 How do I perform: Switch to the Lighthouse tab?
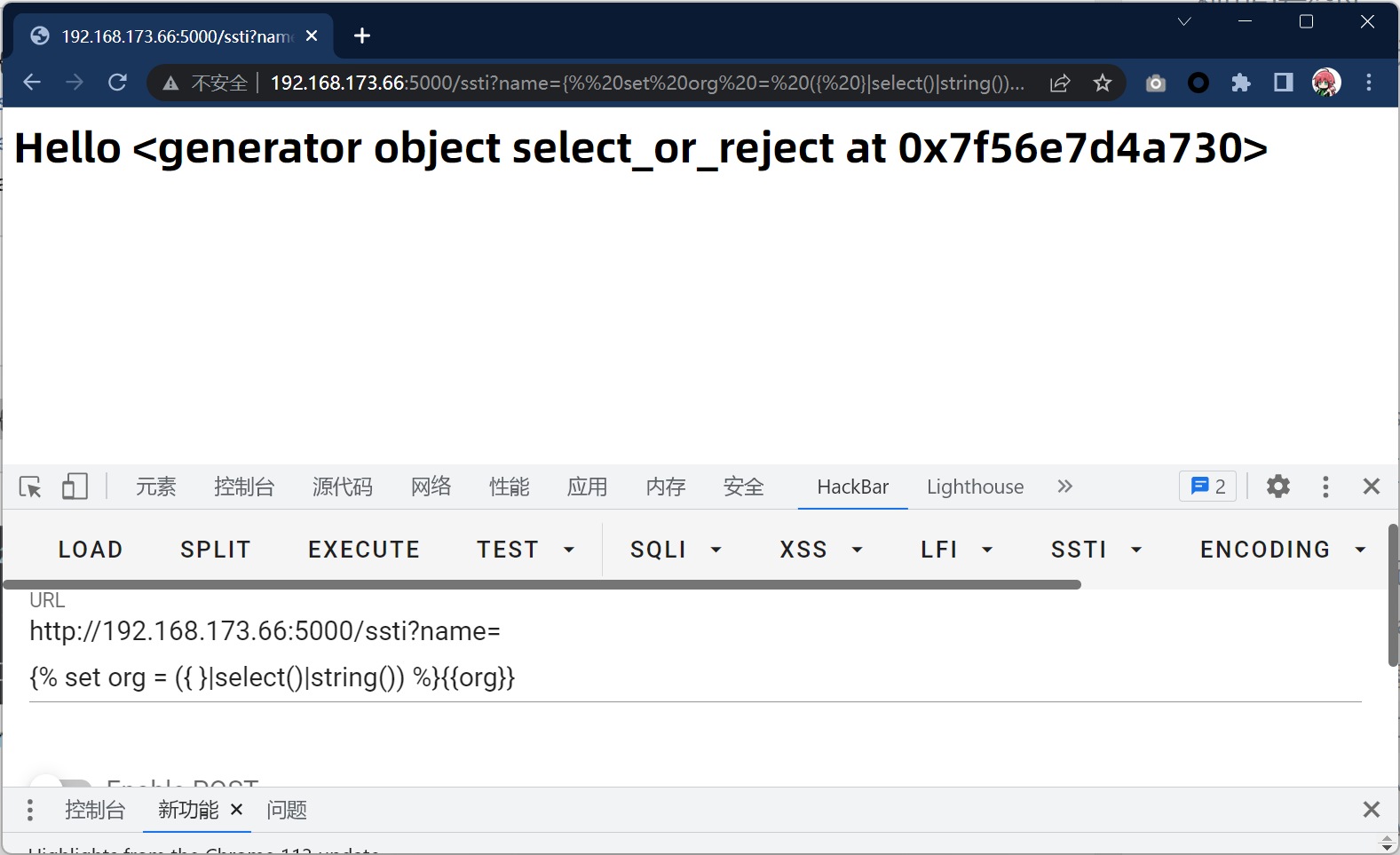point(975,487)
